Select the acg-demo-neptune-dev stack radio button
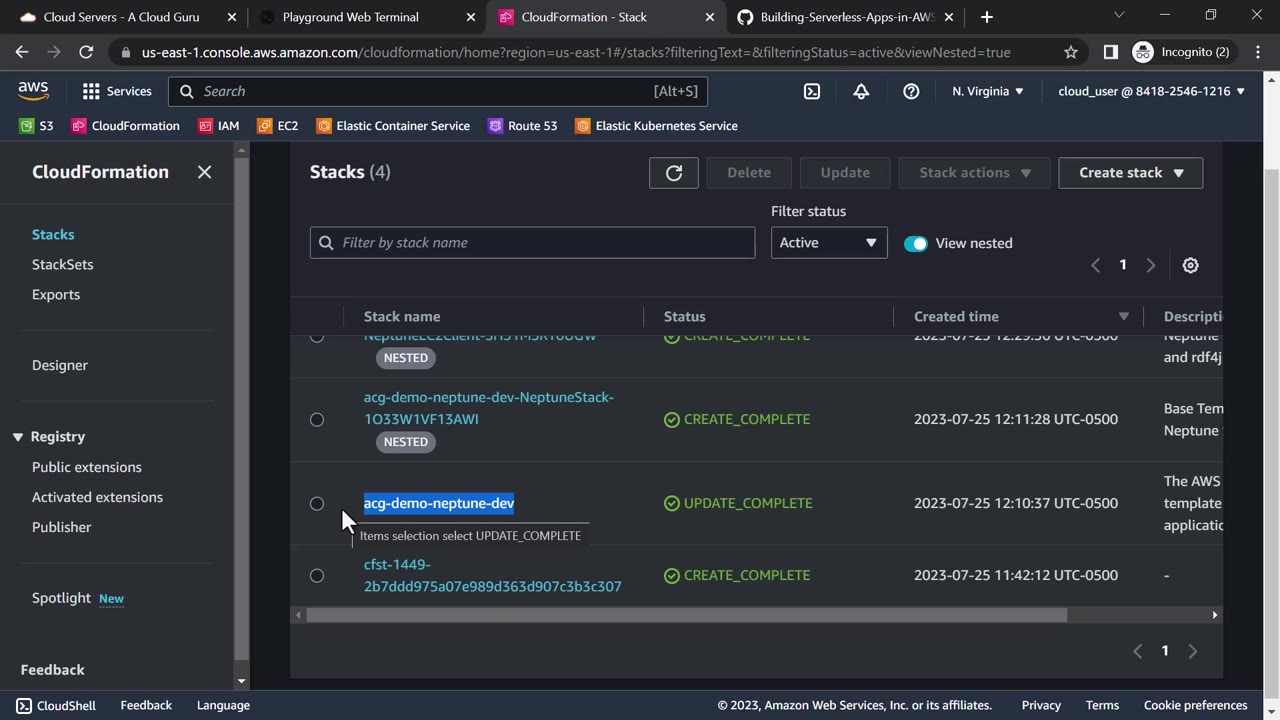This screenshot has height=720, width=1280. point(317,503)
